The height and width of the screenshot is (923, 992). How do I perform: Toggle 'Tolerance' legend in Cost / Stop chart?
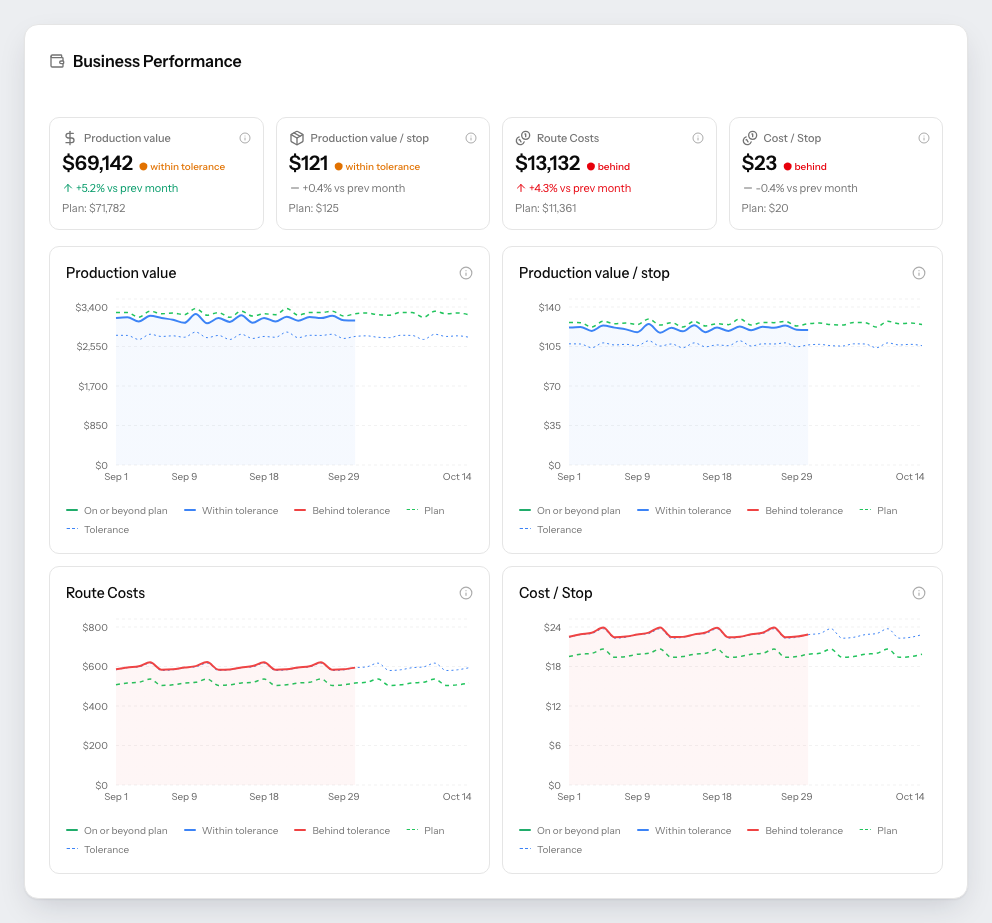point(550,850)
